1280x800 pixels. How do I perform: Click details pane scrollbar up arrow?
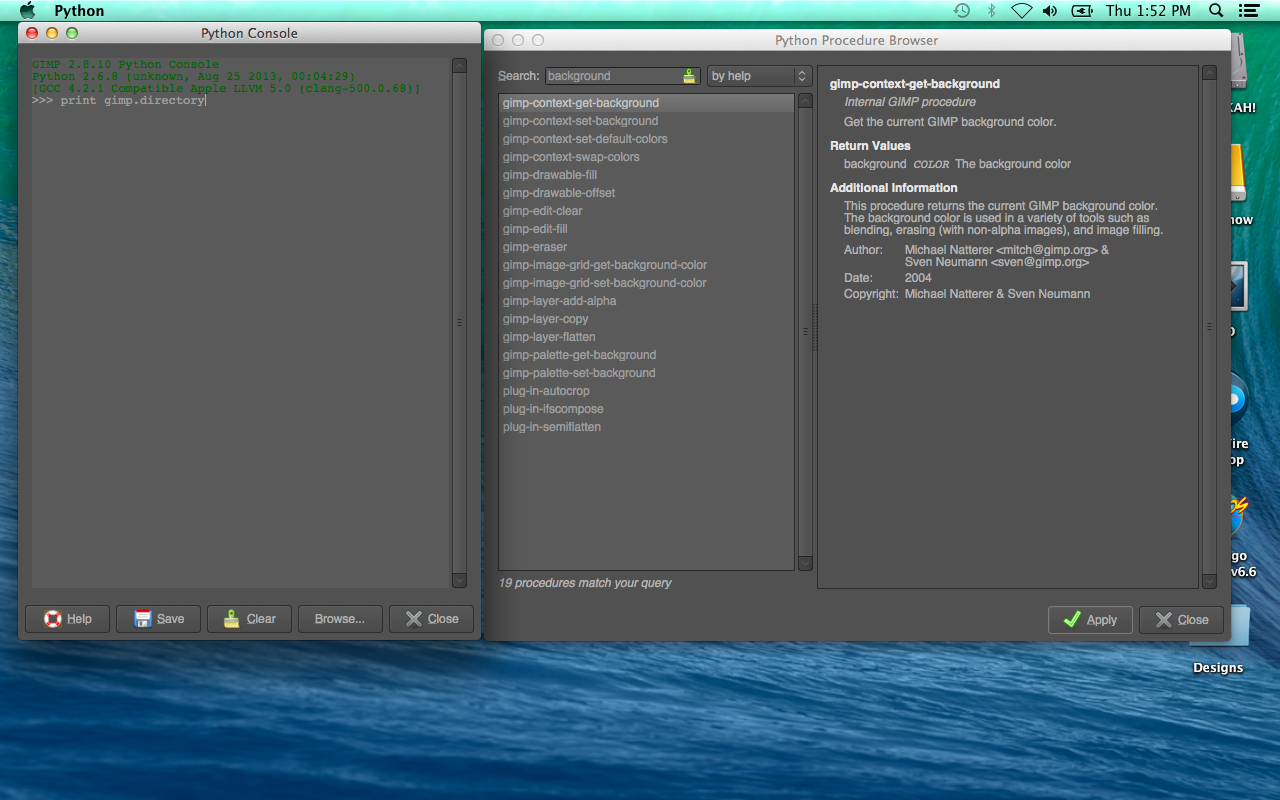point(1209,73)
